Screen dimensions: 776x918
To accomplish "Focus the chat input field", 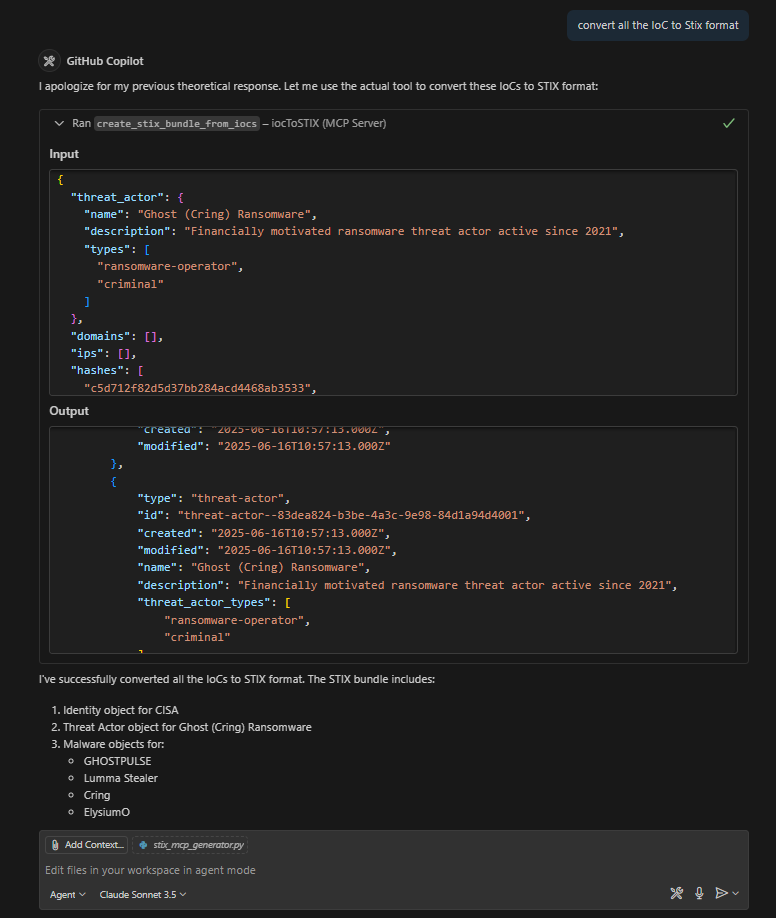I will click(x=394, y=870).
